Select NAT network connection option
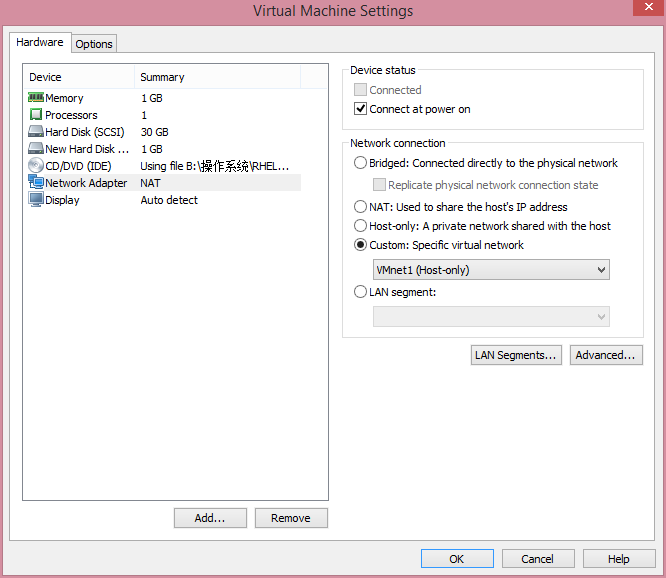The width and height of the screenshot is (666, 578). coord(360,207)
